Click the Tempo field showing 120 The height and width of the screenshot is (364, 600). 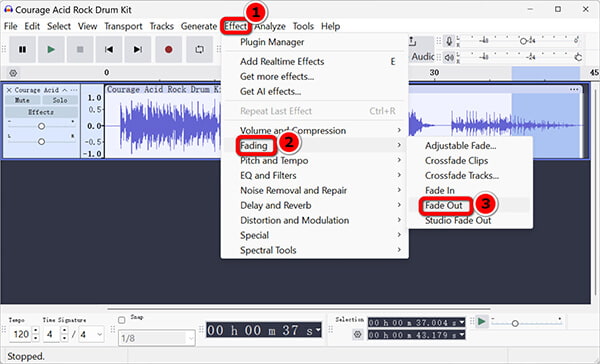21,334
